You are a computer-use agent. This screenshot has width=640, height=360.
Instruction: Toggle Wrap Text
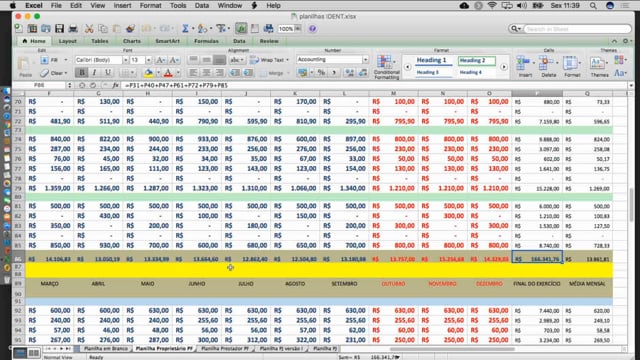pos(269,60)
